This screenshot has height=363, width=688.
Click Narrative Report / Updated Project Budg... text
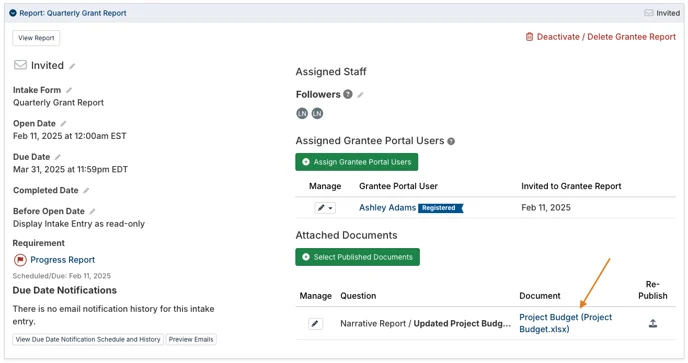(x=425, y=323)
